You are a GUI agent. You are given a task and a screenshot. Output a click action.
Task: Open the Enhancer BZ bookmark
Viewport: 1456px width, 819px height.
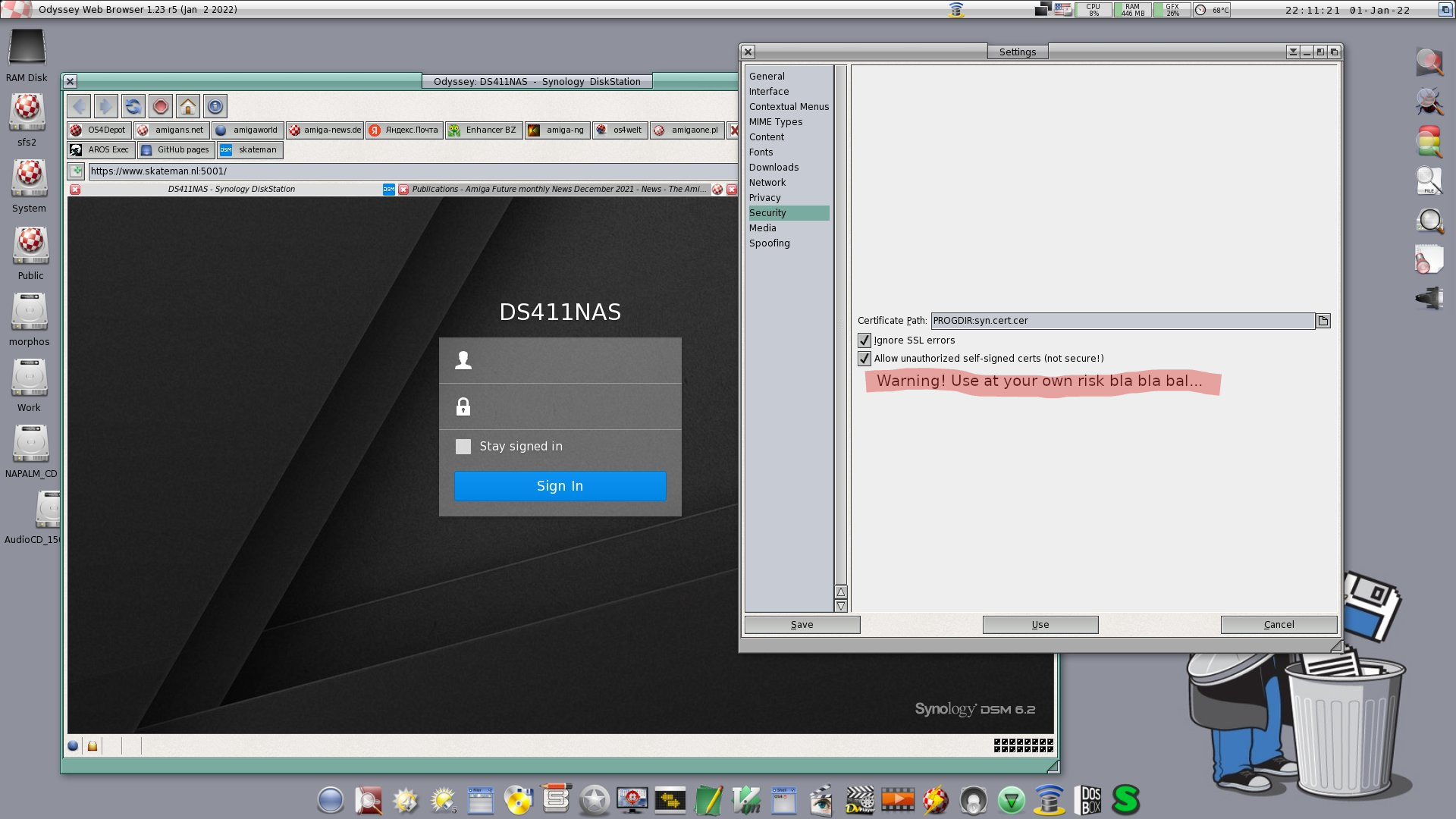(x=482, y=130)
